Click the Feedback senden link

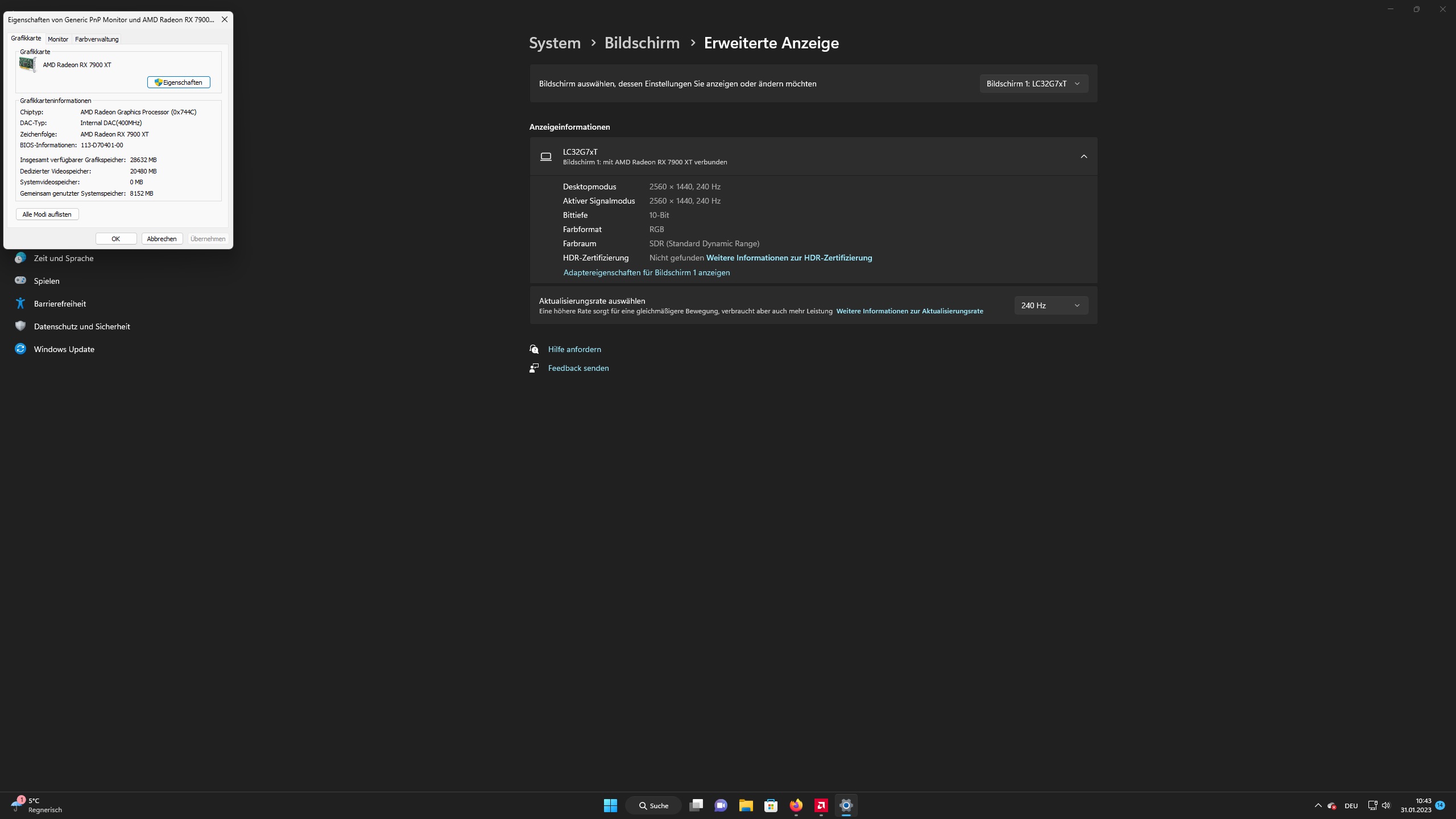pyautogui.click(x=578, y=368)
